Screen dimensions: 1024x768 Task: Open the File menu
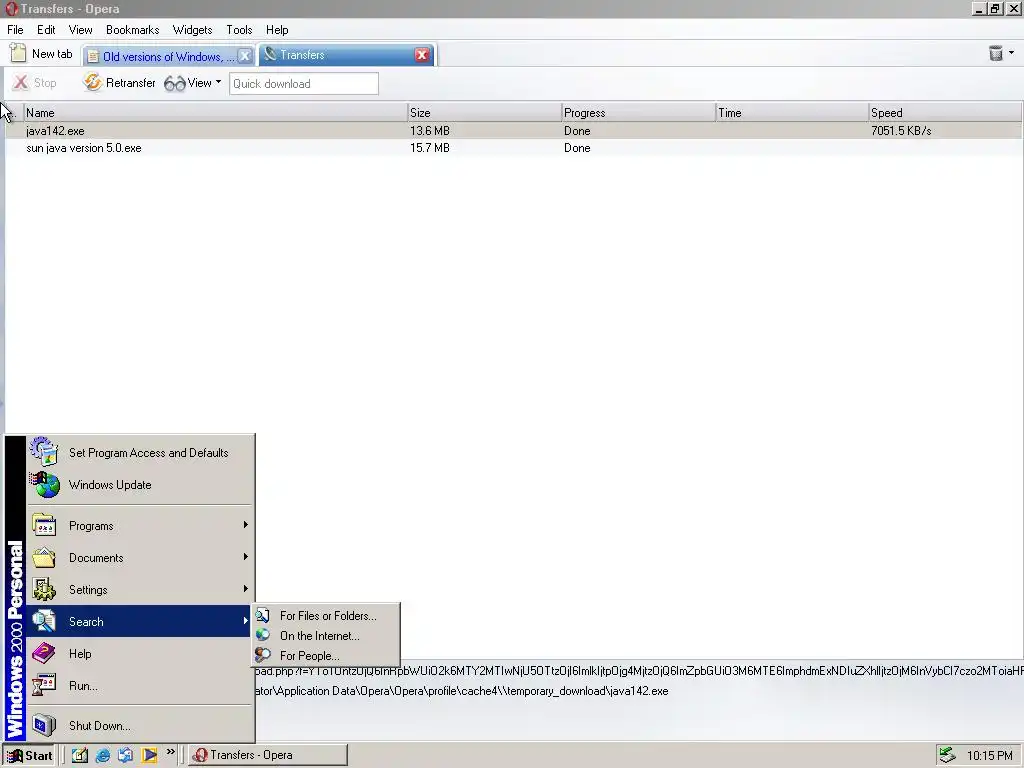(x=15, y=30)
